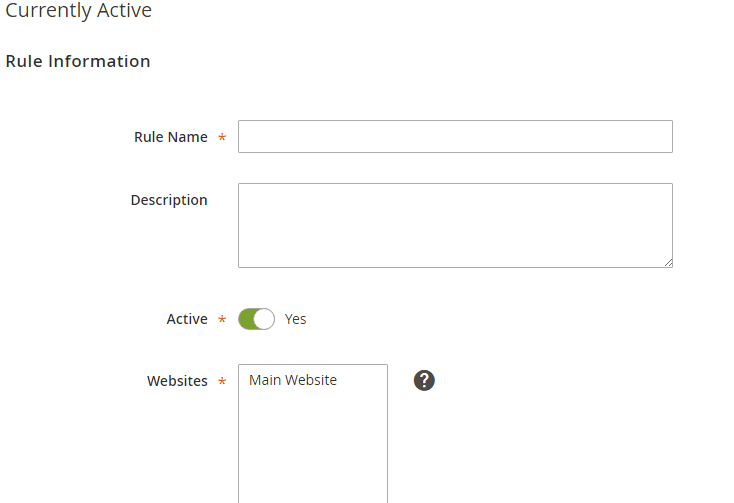Open the Websites help question mark tooltip
Screen dimensions: 734x503
[x=424, y=380]
